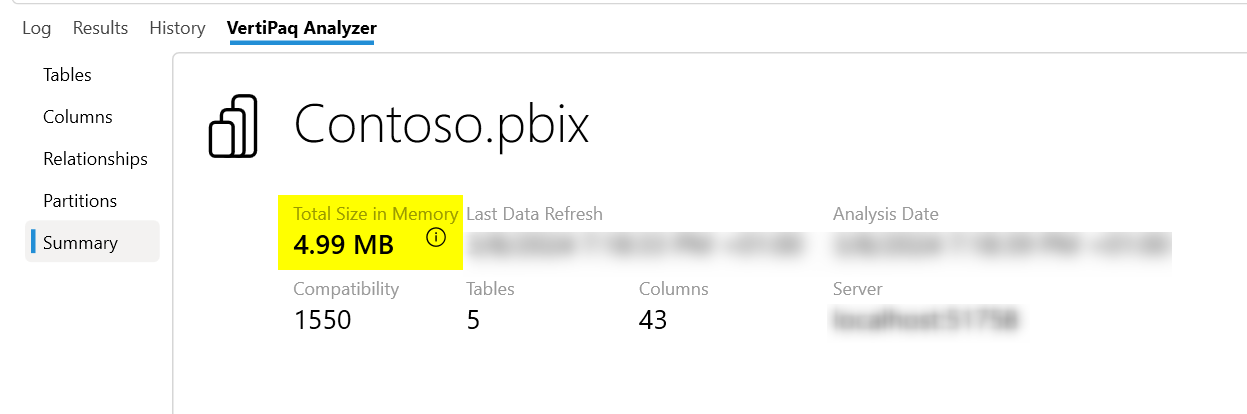Click the 4.99 MB memory size value

343,244
